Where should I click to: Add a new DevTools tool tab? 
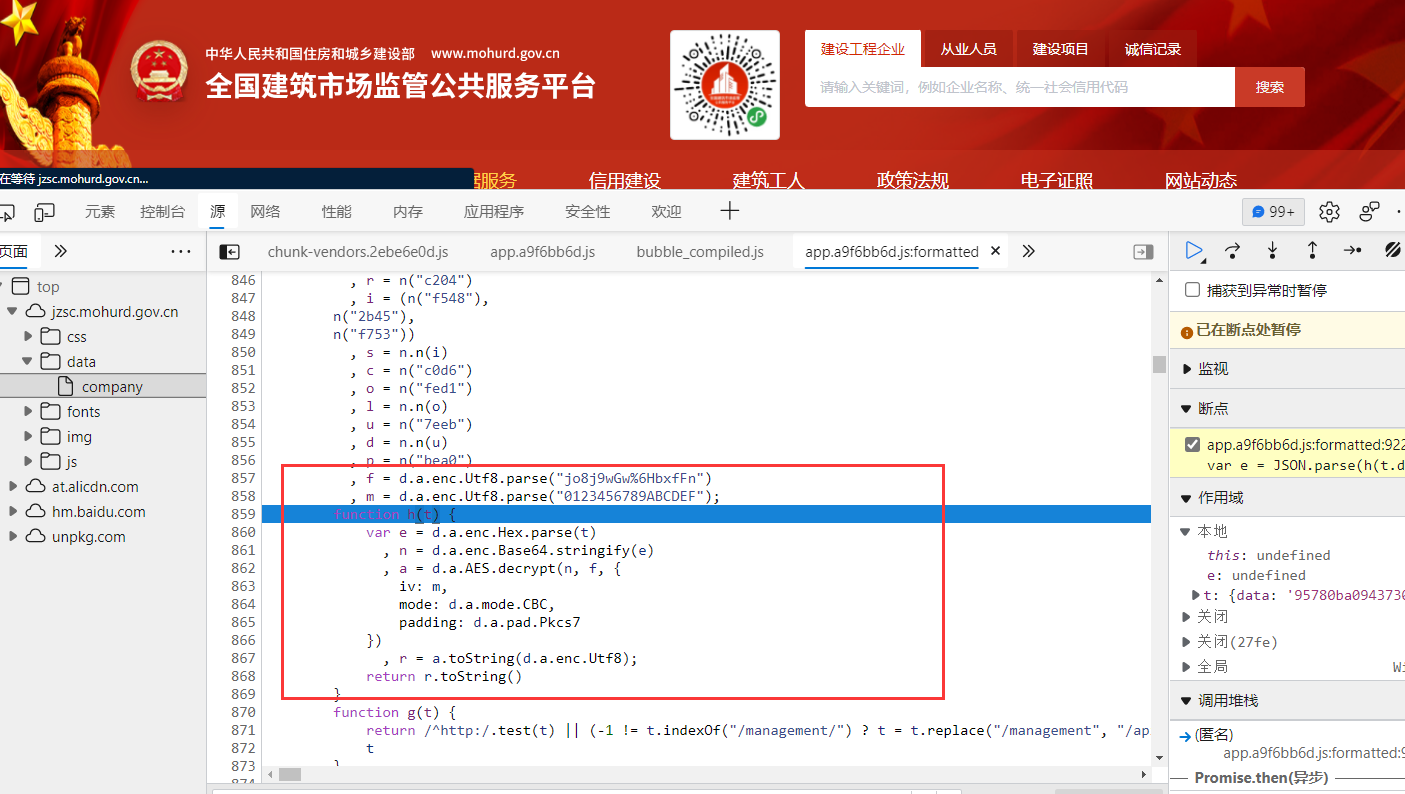pyautogui.click(x=730, y=211)
